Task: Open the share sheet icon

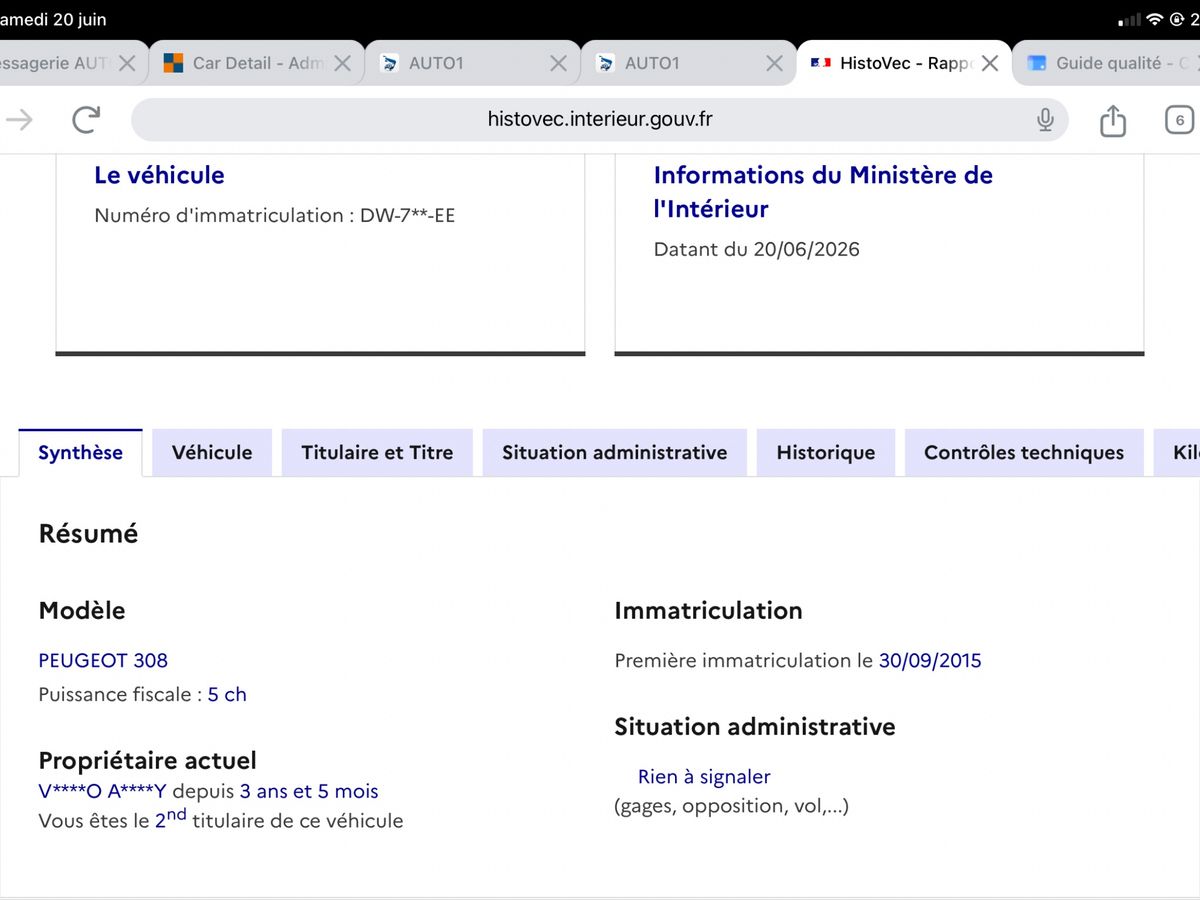Action: click(1113, 120)
